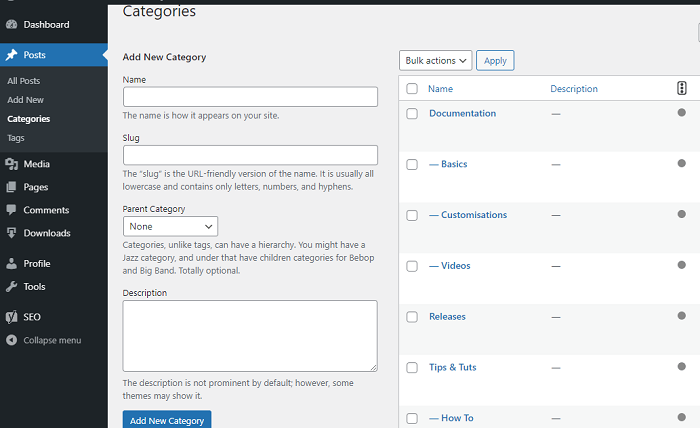Open the Pages menu label
Viewport: 700px width, 428px height.
[x=36, y=187]
